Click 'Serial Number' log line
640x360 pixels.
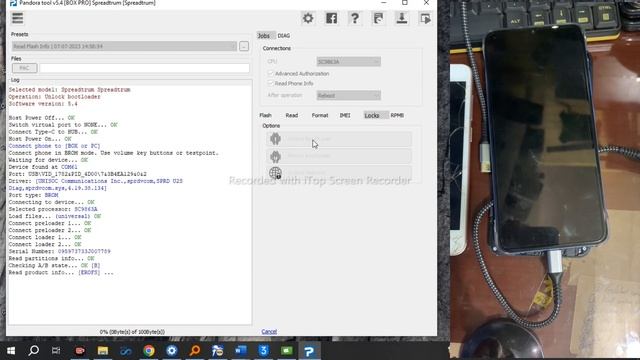60,251
